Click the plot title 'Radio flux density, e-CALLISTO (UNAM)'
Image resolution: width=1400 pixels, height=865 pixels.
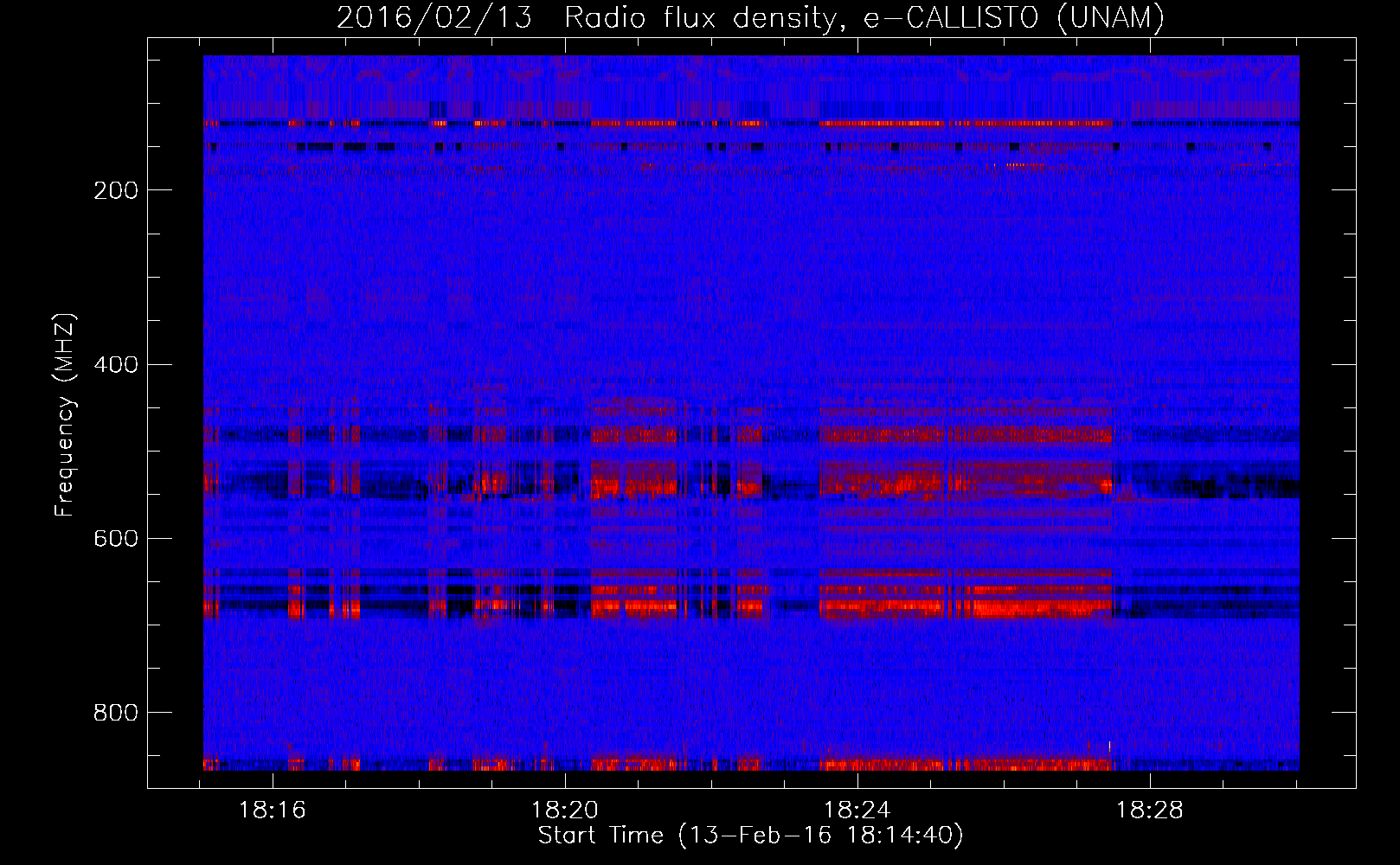(864, 18)
